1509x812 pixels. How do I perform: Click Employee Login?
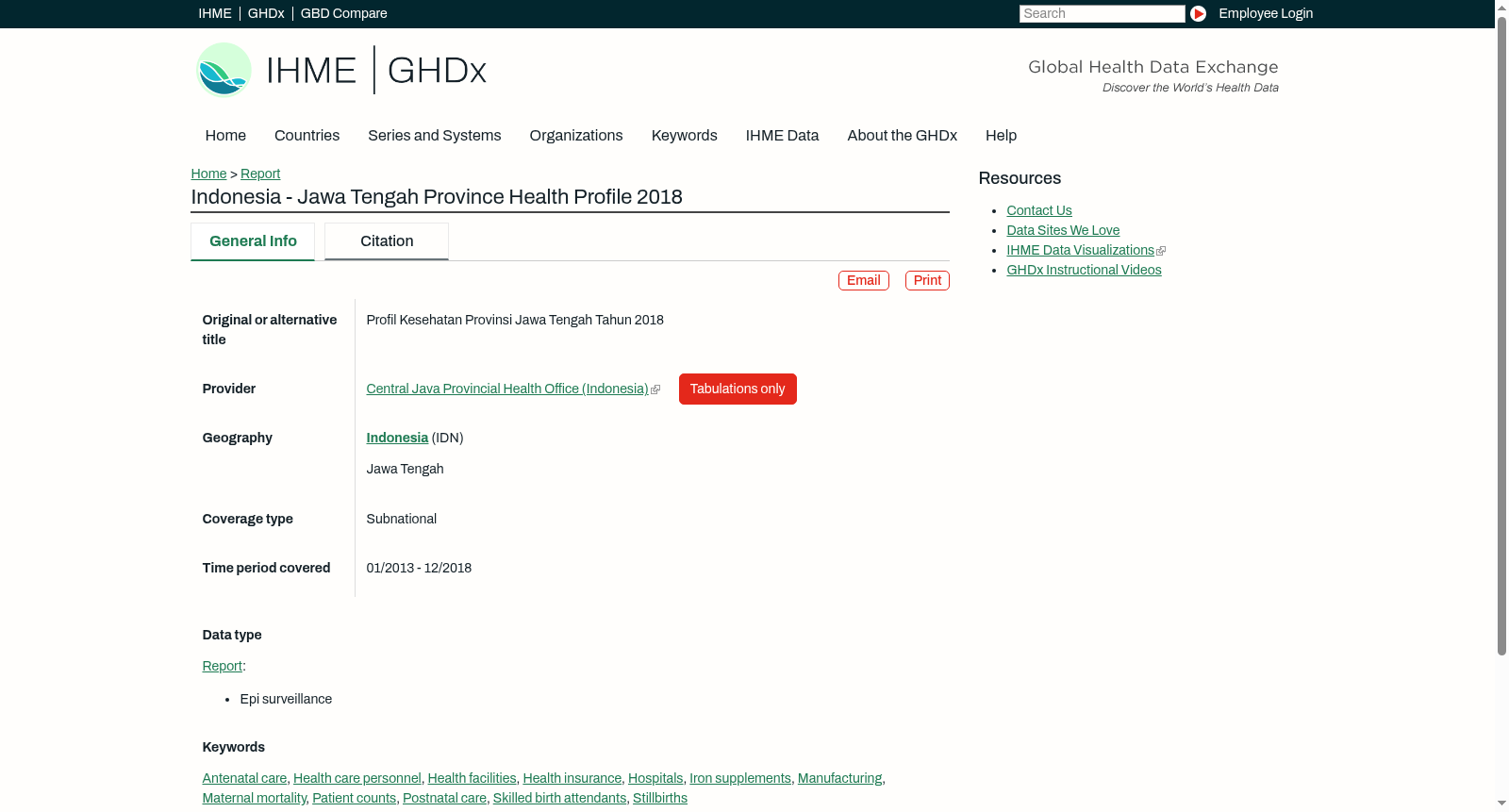(1266, 13)
